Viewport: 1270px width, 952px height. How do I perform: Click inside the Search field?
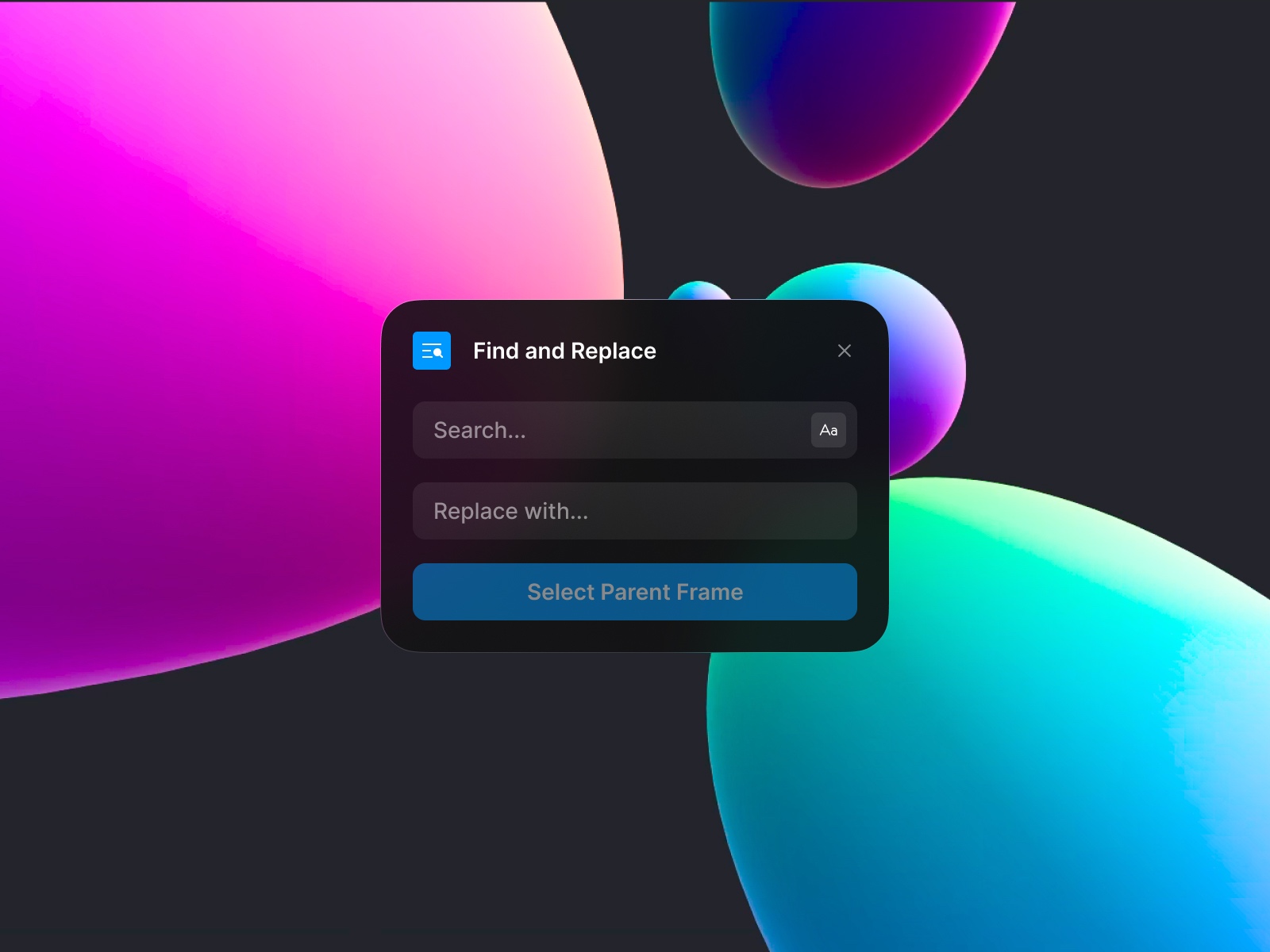coord(595,430)
